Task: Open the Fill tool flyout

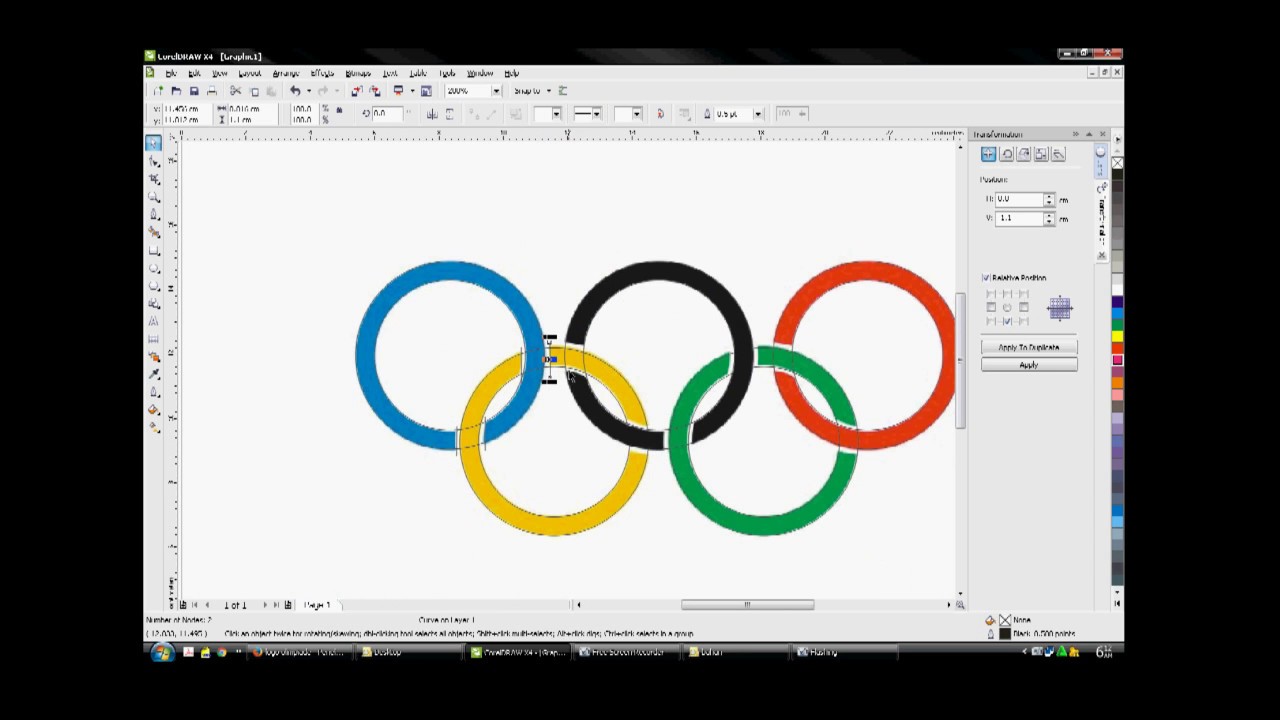Action: coord(153,410)
